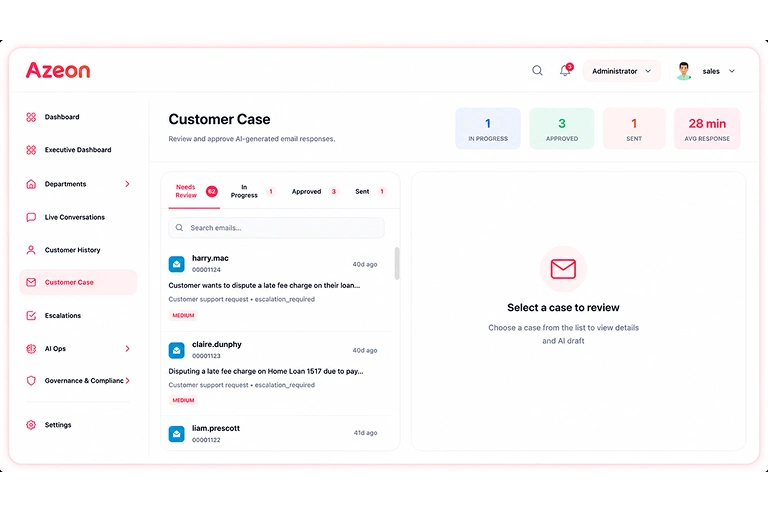Click the Governance shield icon
768x512 pixels.
click(x=31, y=381)
